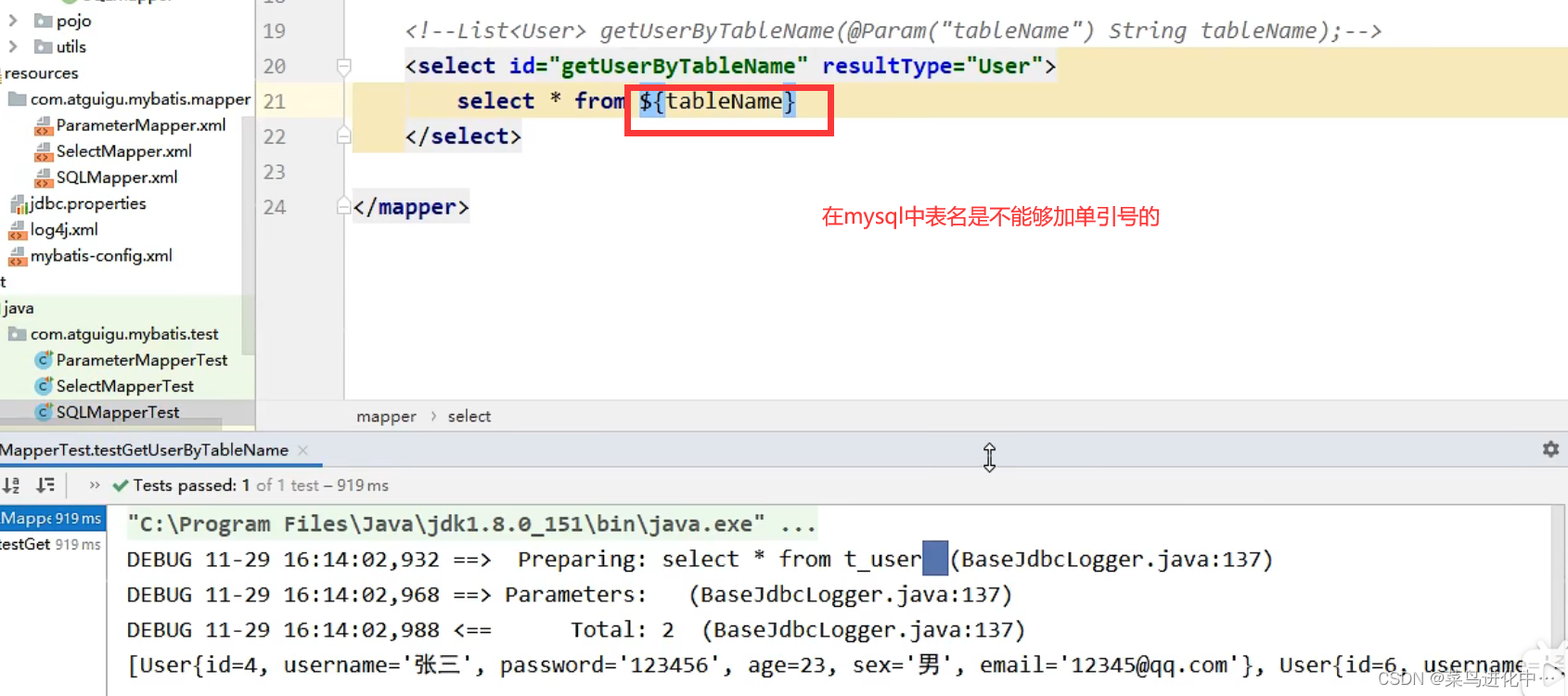Click SelectMapperTest class icon
The height and width of the screenshot is (696, 1568).
click(44, 386)
